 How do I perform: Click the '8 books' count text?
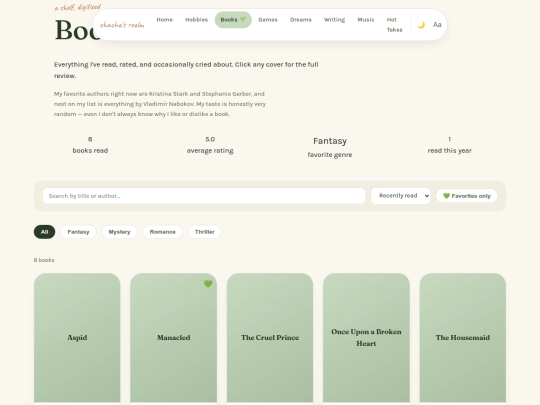pyautogui.click(x=44, y=260)
